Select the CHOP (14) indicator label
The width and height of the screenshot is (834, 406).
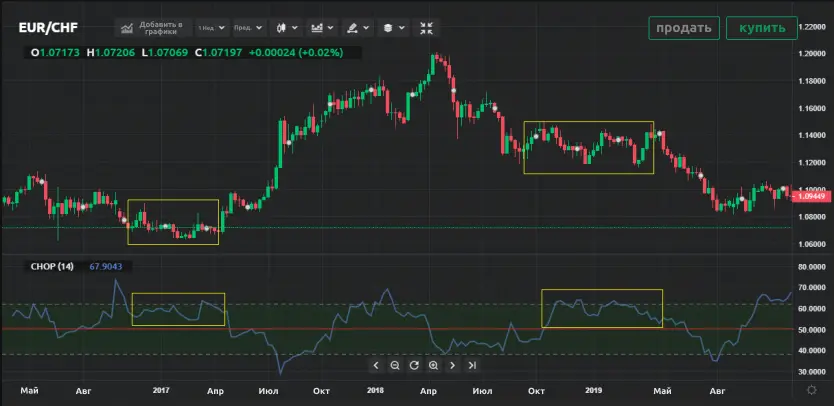51,266
